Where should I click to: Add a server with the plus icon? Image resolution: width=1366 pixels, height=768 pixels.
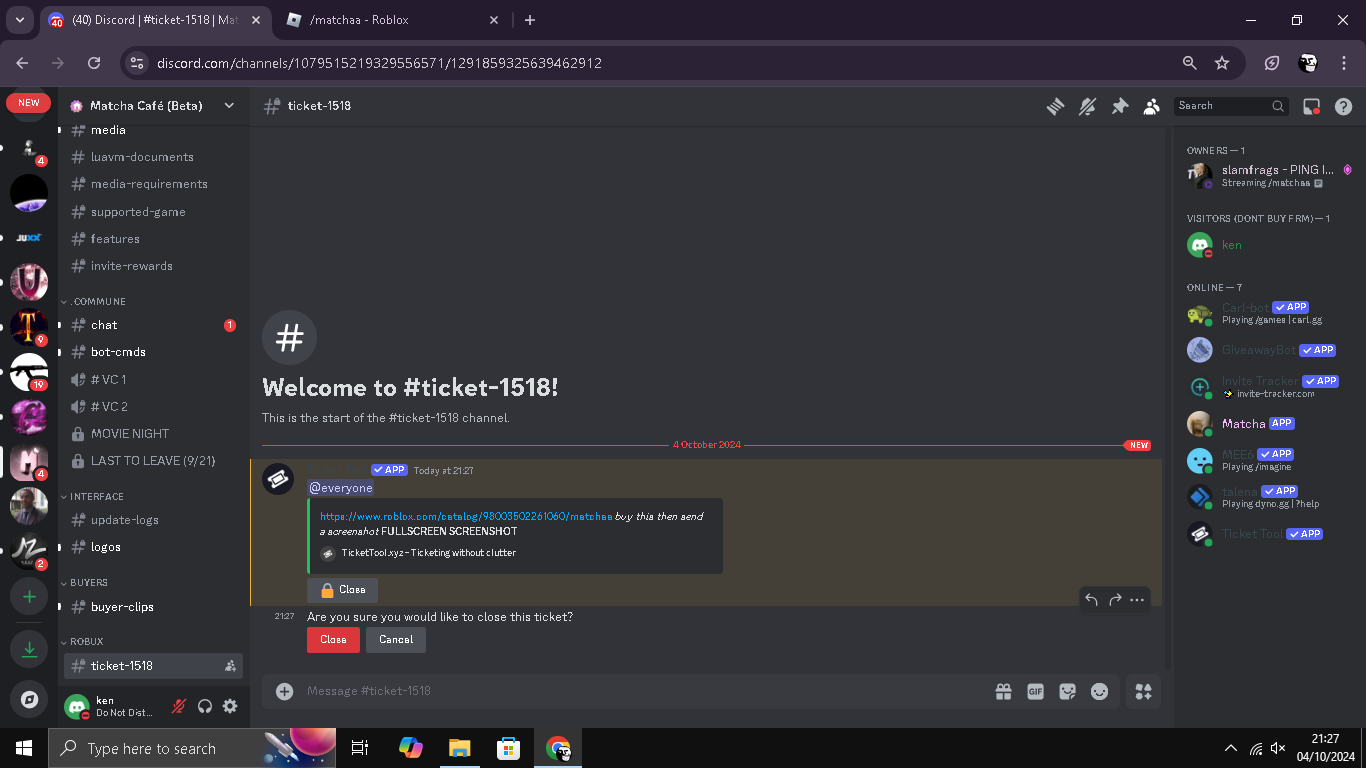coord(29,597)
